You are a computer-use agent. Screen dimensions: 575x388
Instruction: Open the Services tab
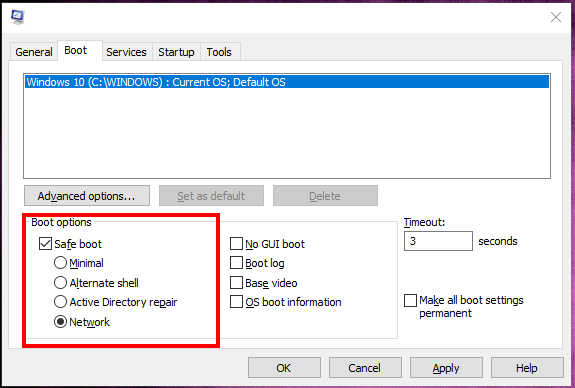pyautogui.click(x=126, y=52)
